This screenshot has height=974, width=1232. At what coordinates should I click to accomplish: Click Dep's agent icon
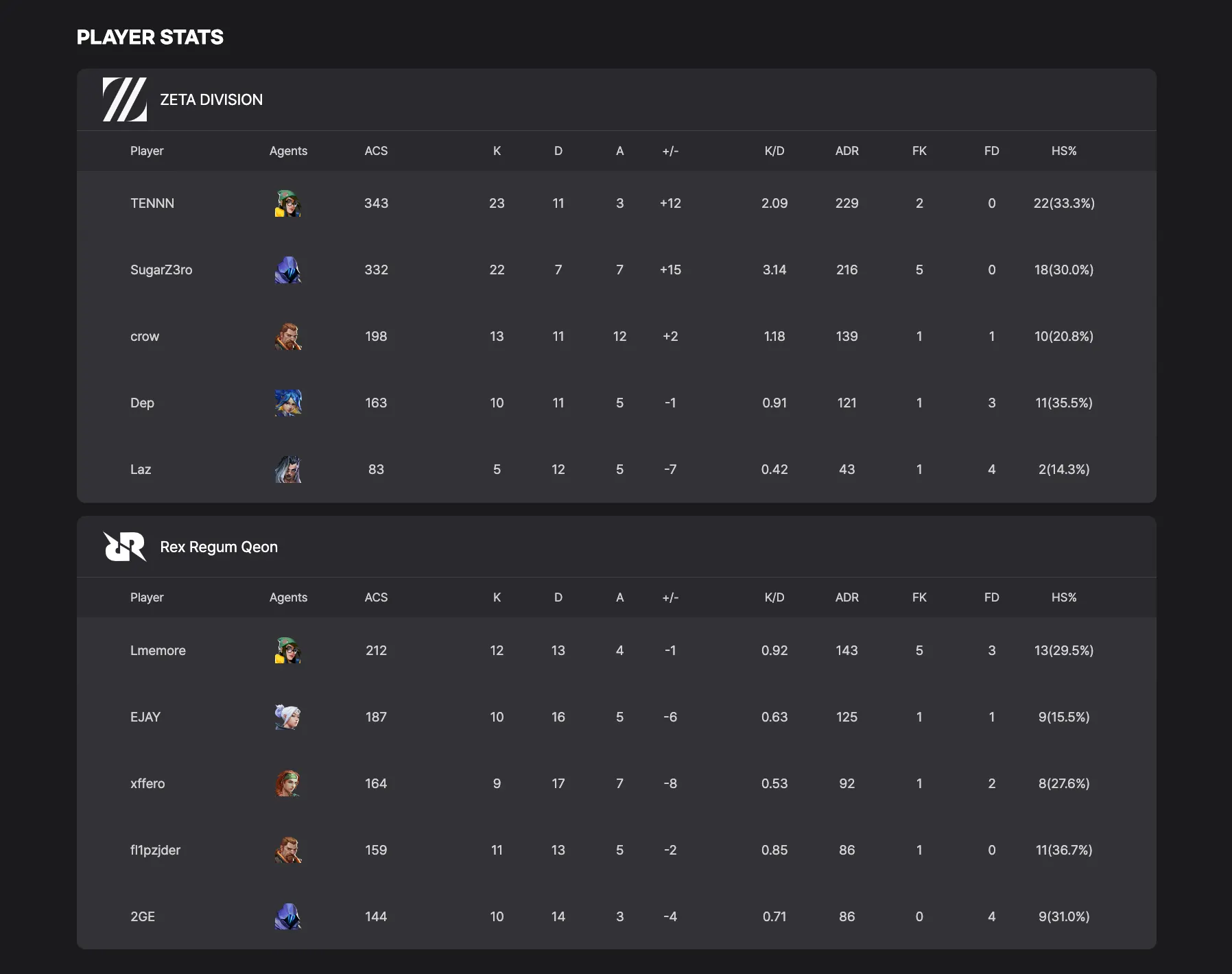[x=288, y=403]
